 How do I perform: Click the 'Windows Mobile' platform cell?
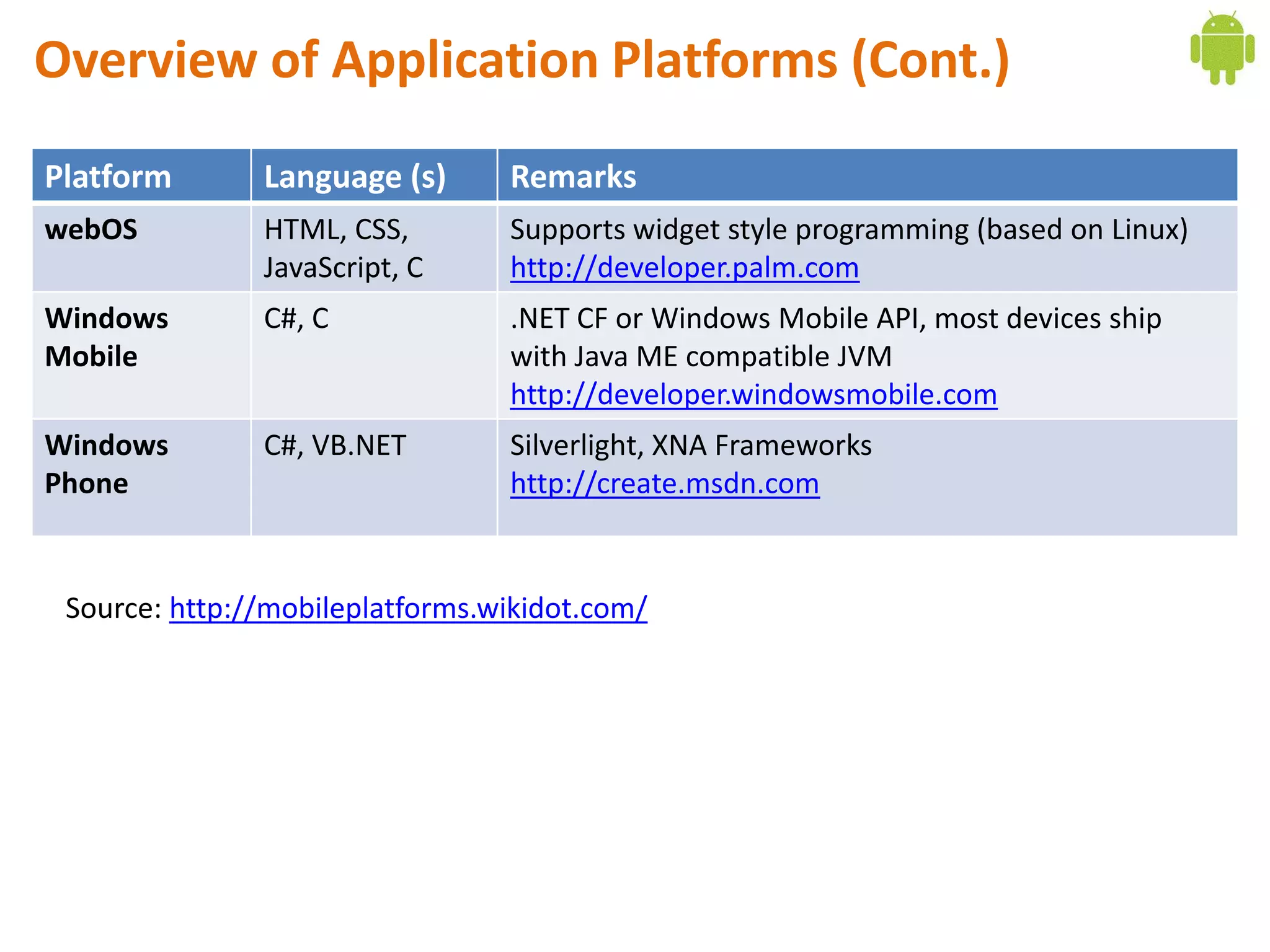[141, 355]
